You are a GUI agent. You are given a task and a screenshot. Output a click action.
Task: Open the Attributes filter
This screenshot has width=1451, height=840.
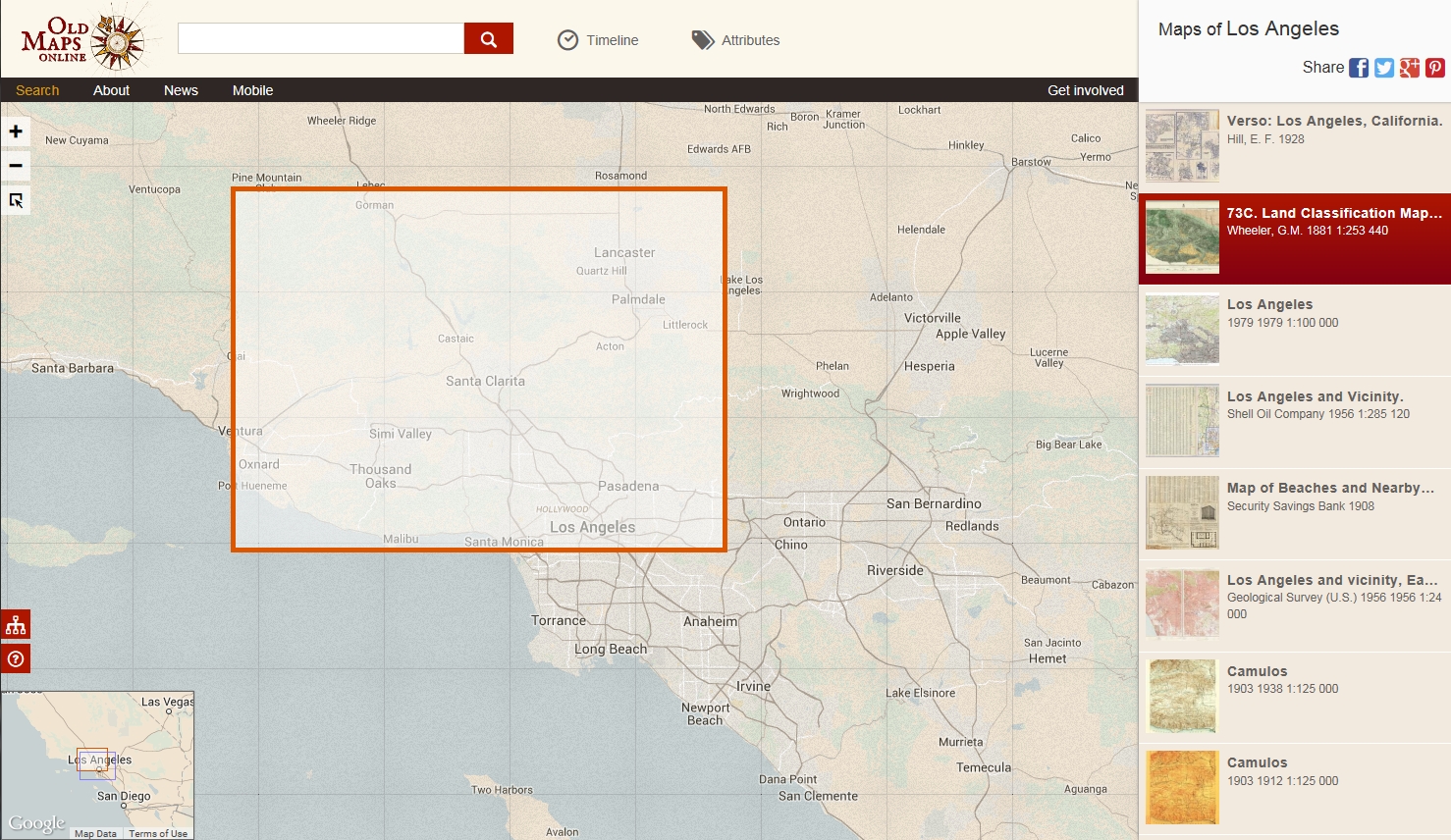point(734,39)
